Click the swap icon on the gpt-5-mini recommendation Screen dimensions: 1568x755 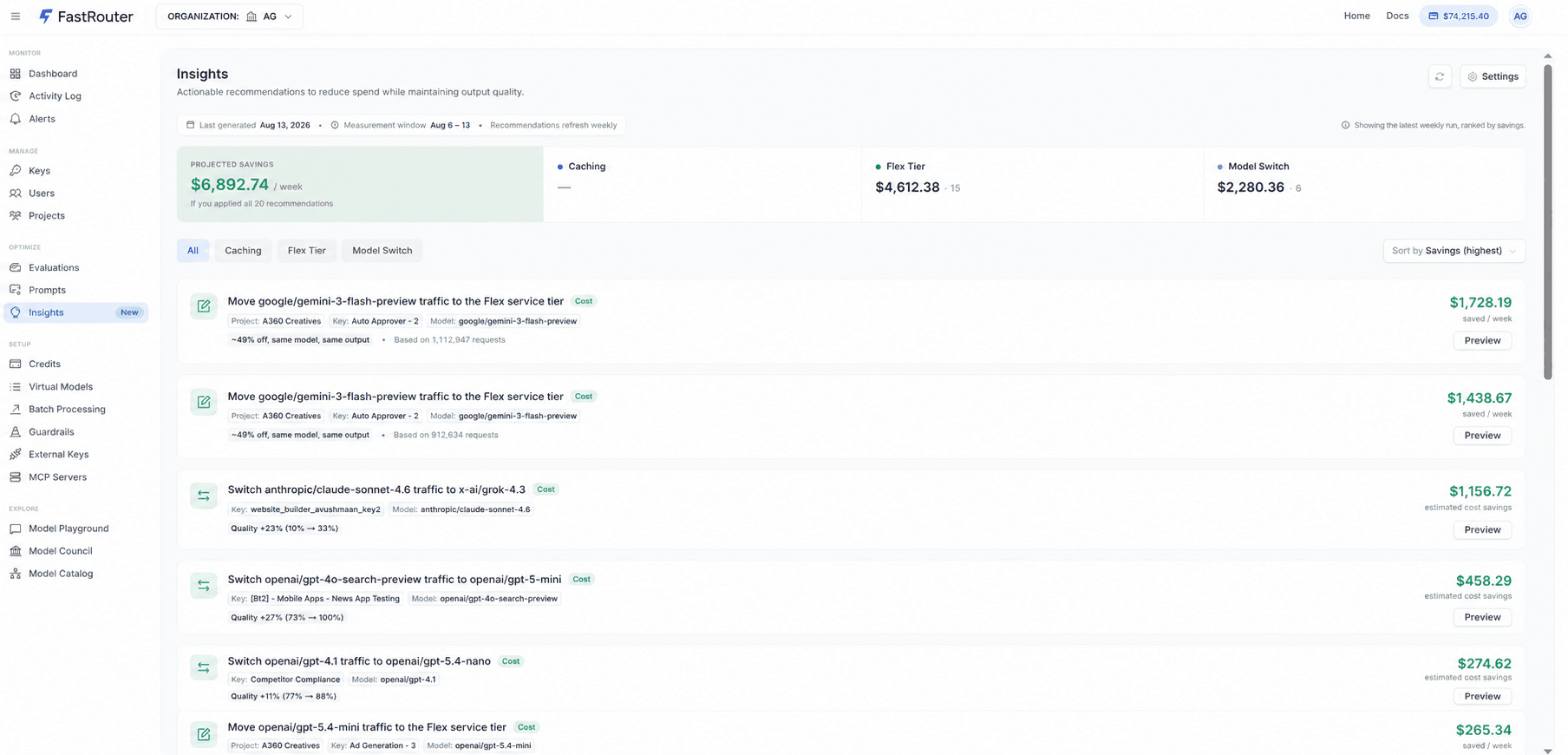[204, 586]
